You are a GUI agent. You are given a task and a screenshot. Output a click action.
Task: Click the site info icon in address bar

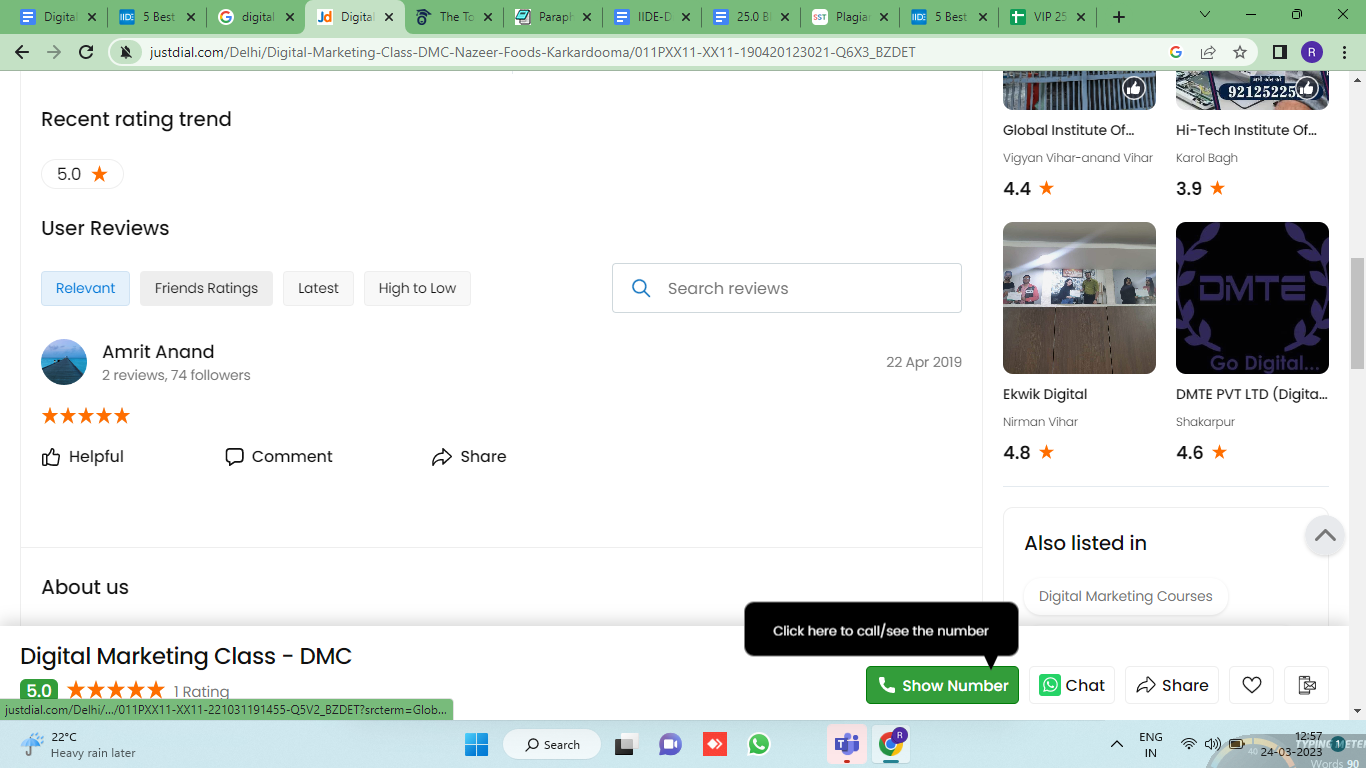(x=126, y=52)
